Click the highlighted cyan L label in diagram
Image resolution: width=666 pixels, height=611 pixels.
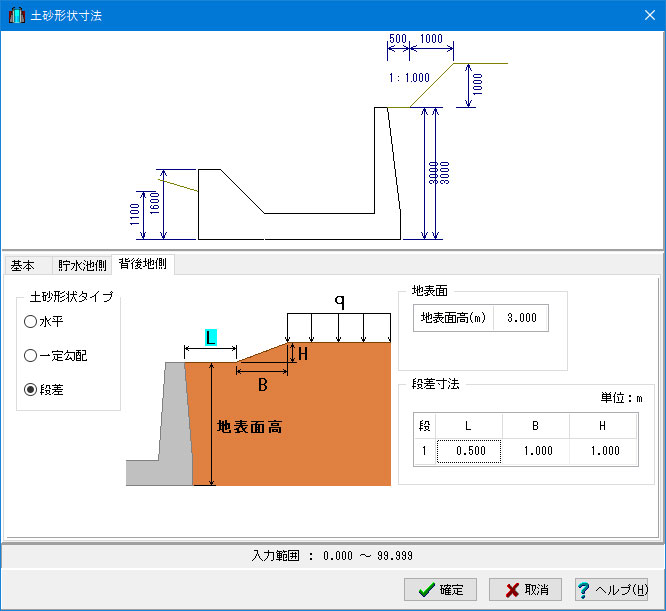point(211,338)
